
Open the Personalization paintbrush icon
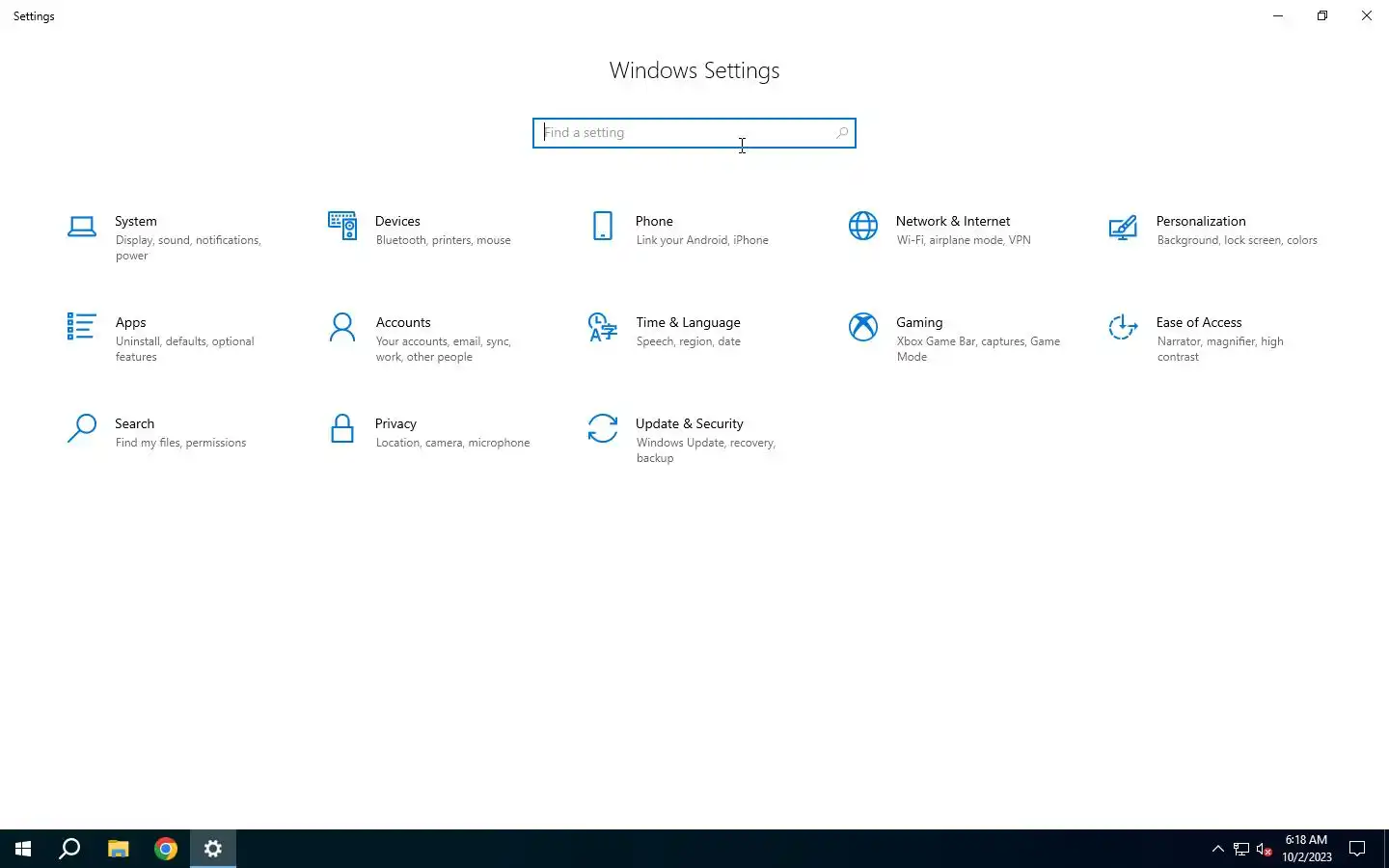pos(1124,227)
